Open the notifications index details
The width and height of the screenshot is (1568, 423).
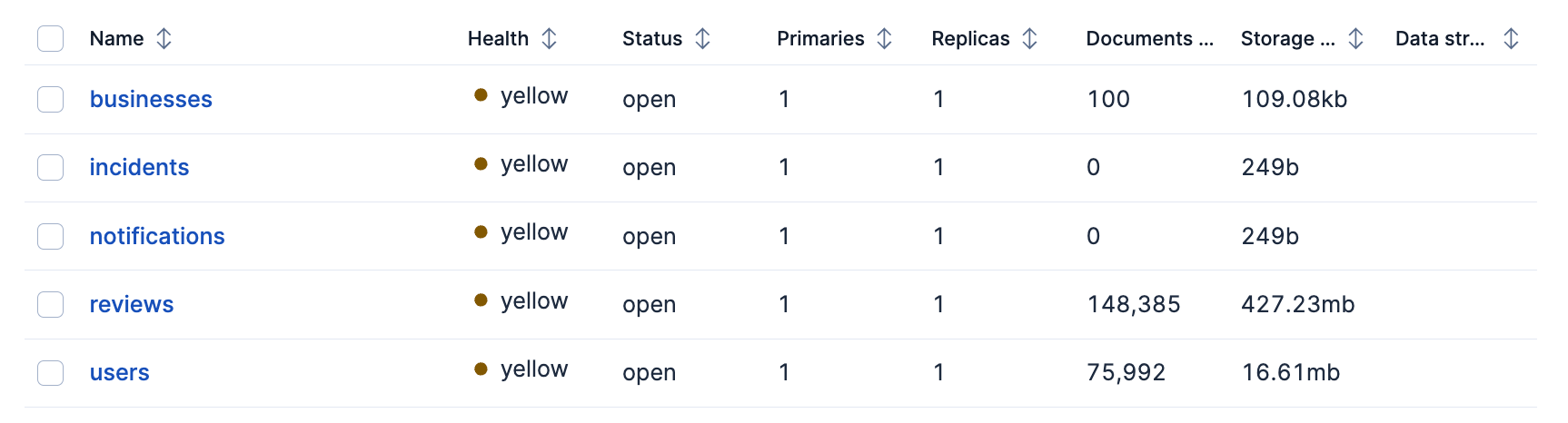157,236
